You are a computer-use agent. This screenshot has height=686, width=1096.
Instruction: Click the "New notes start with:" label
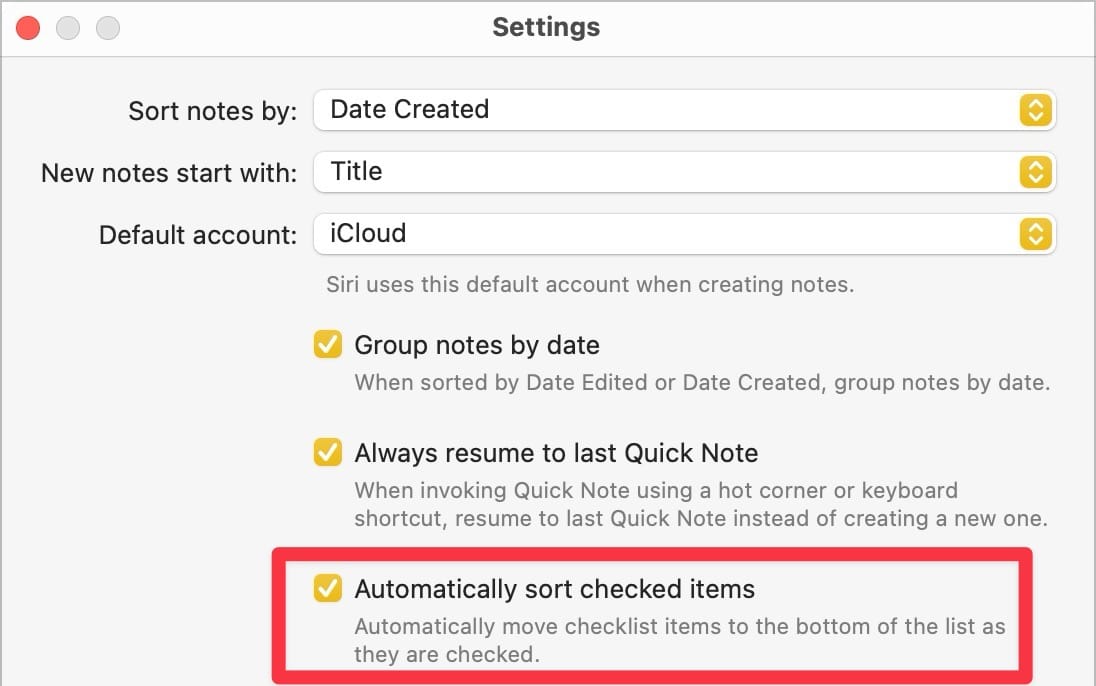tap(169, 173)
